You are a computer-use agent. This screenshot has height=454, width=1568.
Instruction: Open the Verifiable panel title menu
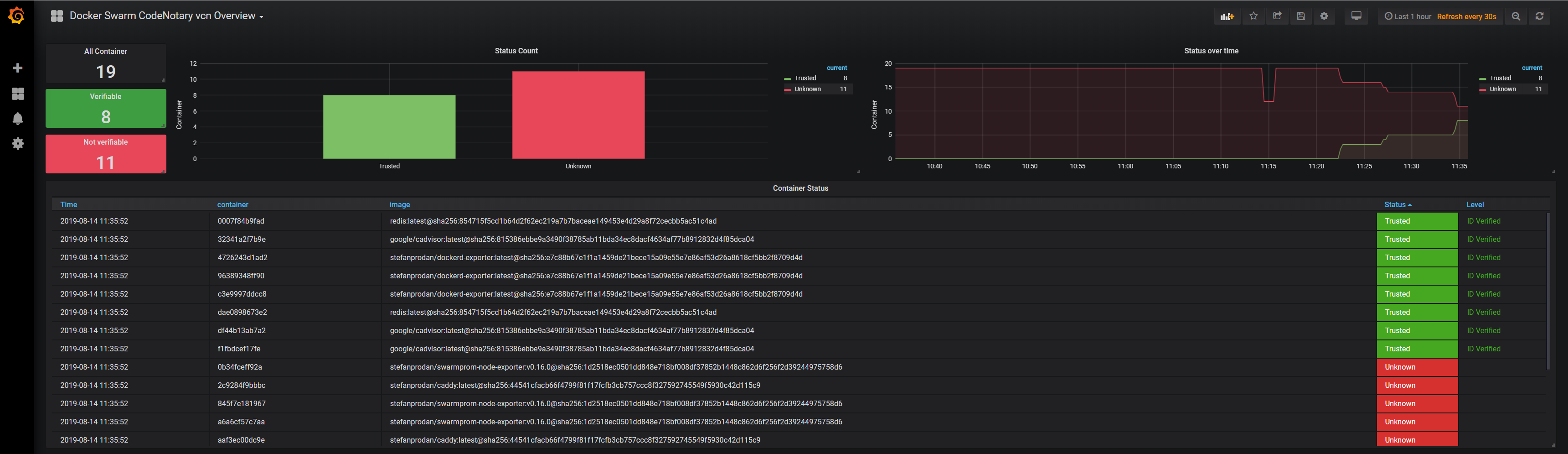pos(105,97)
